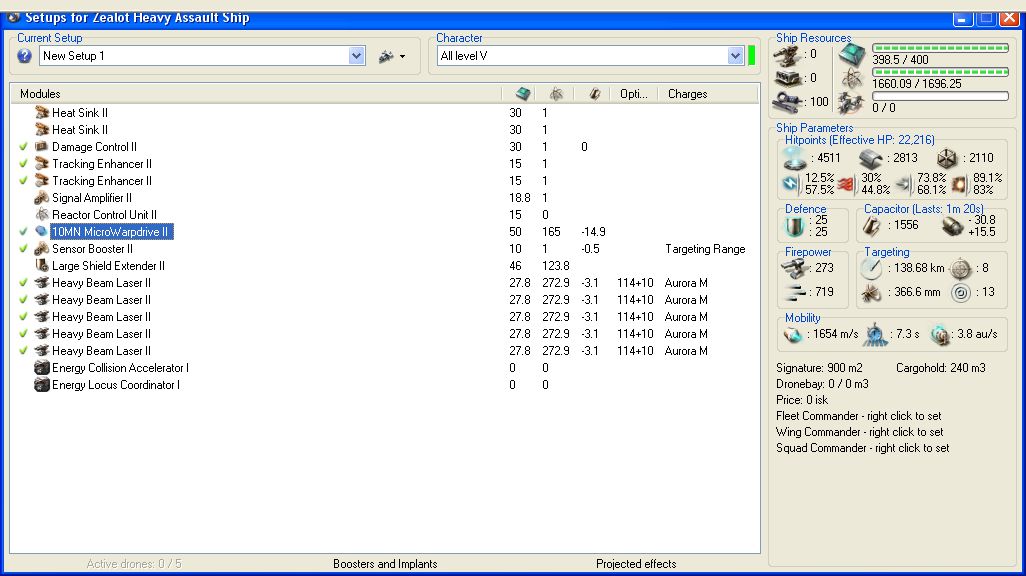This screenshot has width=1026, height=576.
Task: Click the CPU usage progress bar
Action: coord(940,48)
